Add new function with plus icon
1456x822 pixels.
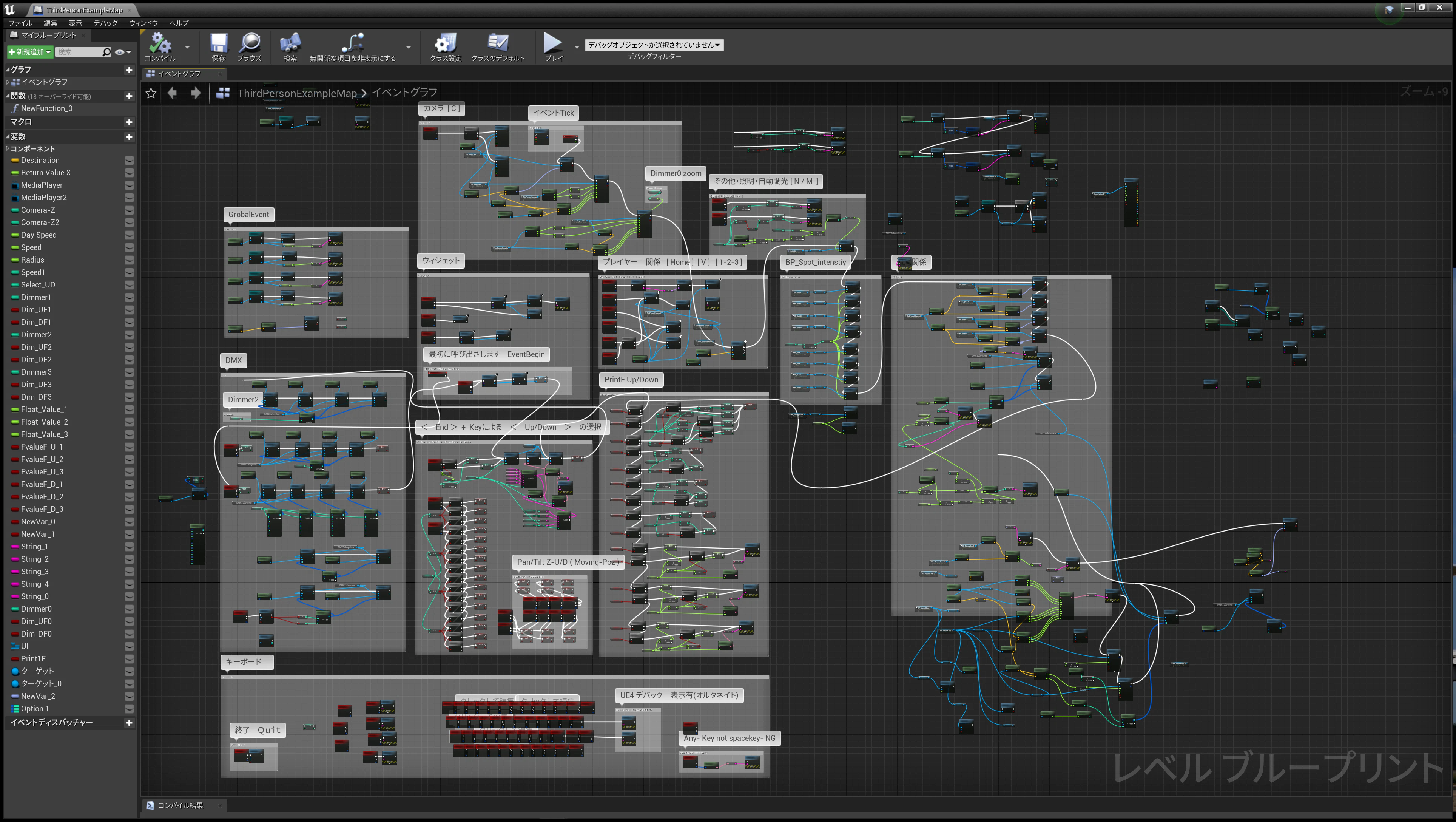129,96
